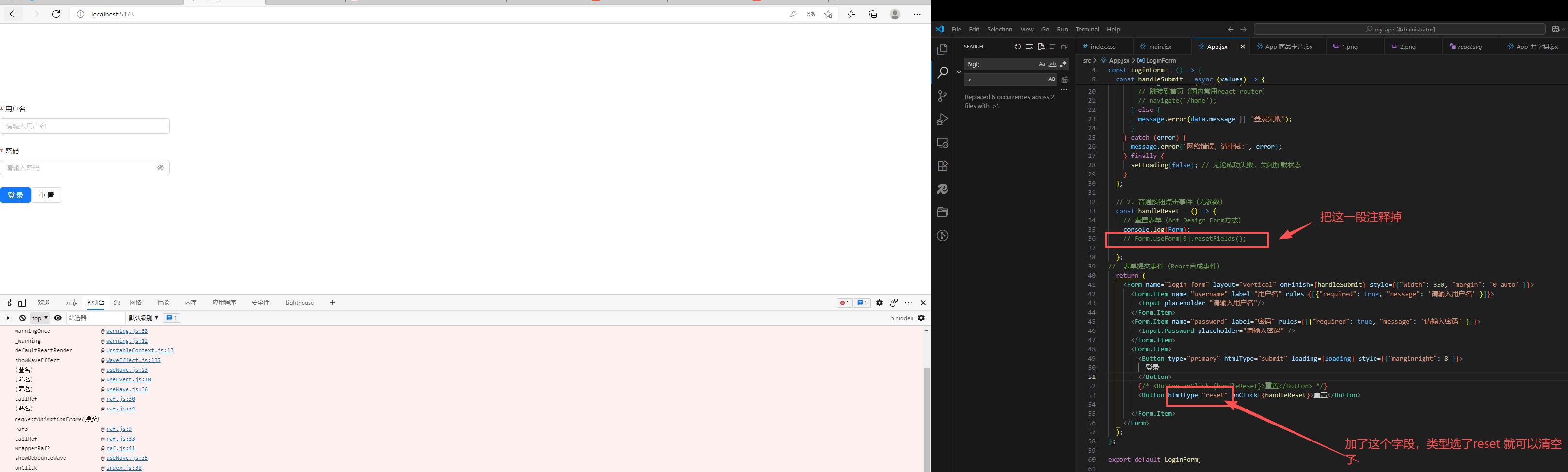Open default log level dropdown
This screenshot has width=1568, height=472.
click(x=144, y=318)
